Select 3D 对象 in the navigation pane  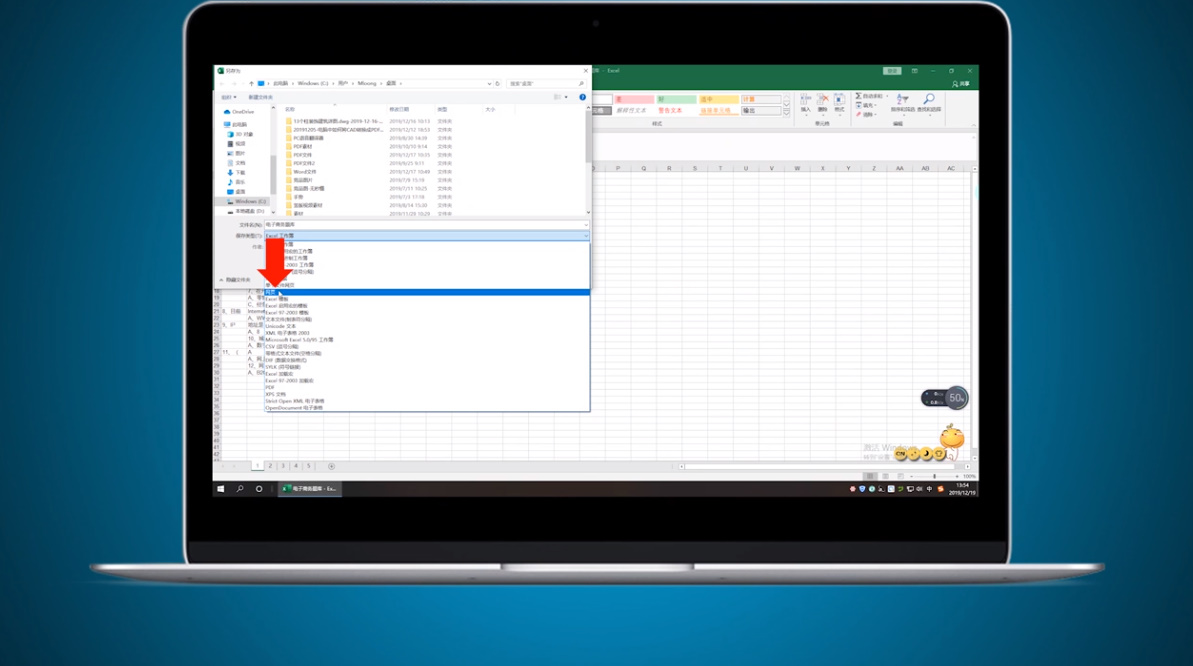coord(240,134)
